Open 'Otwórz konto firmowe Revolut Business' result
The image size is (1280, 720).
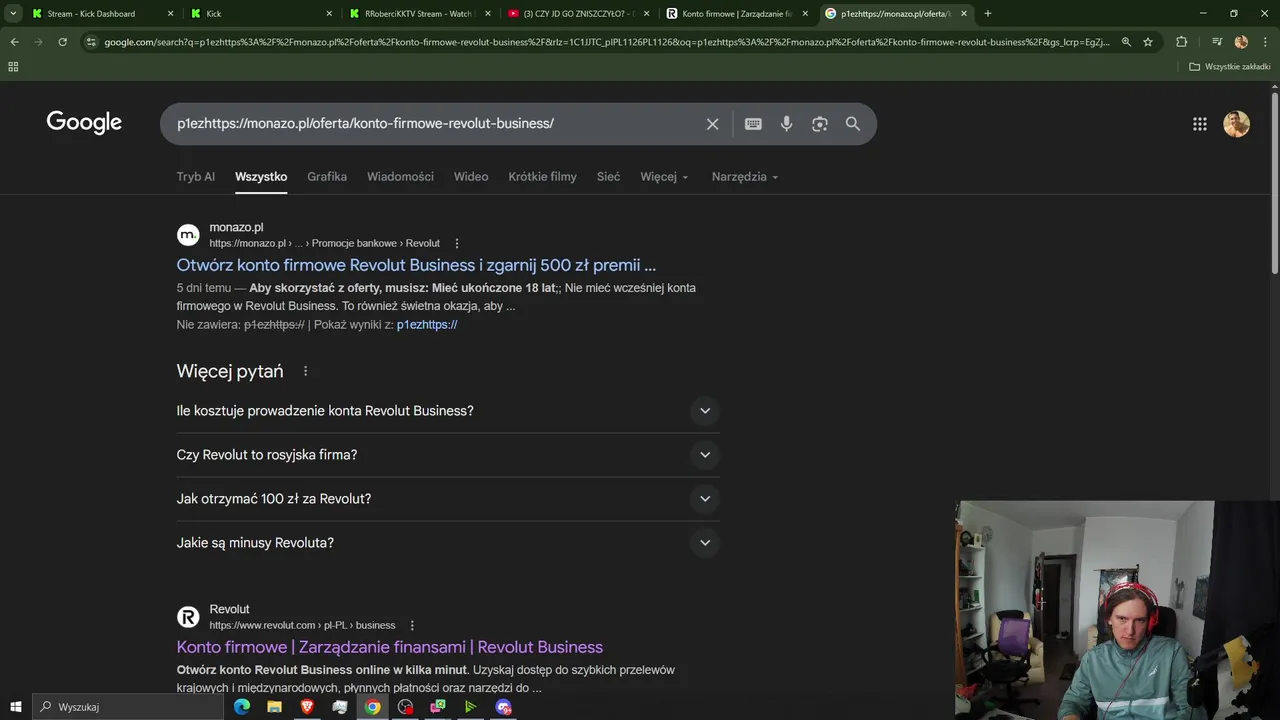pos(416,265)
